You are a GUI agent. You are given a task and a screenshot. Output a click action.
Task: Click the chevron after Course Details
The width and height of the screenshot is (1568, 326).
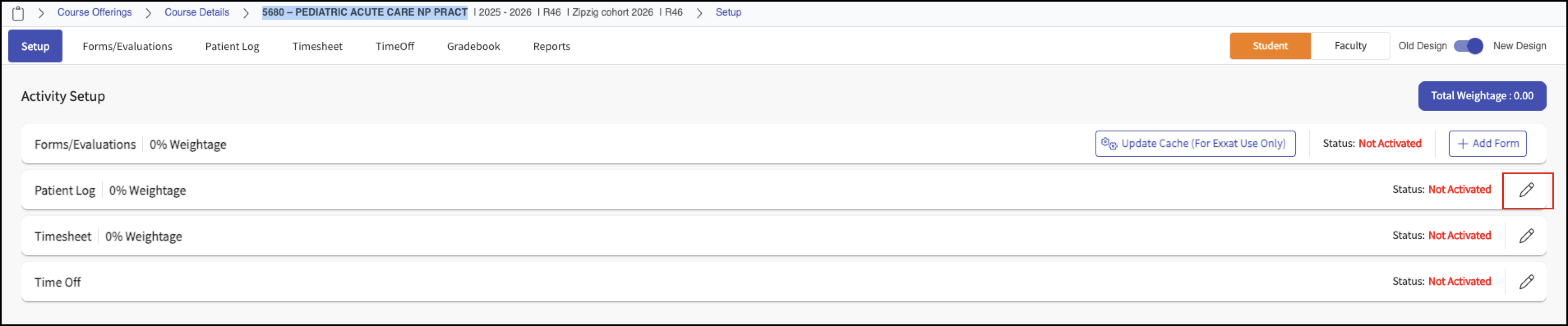pyautogui.click(x=245, y=13)
